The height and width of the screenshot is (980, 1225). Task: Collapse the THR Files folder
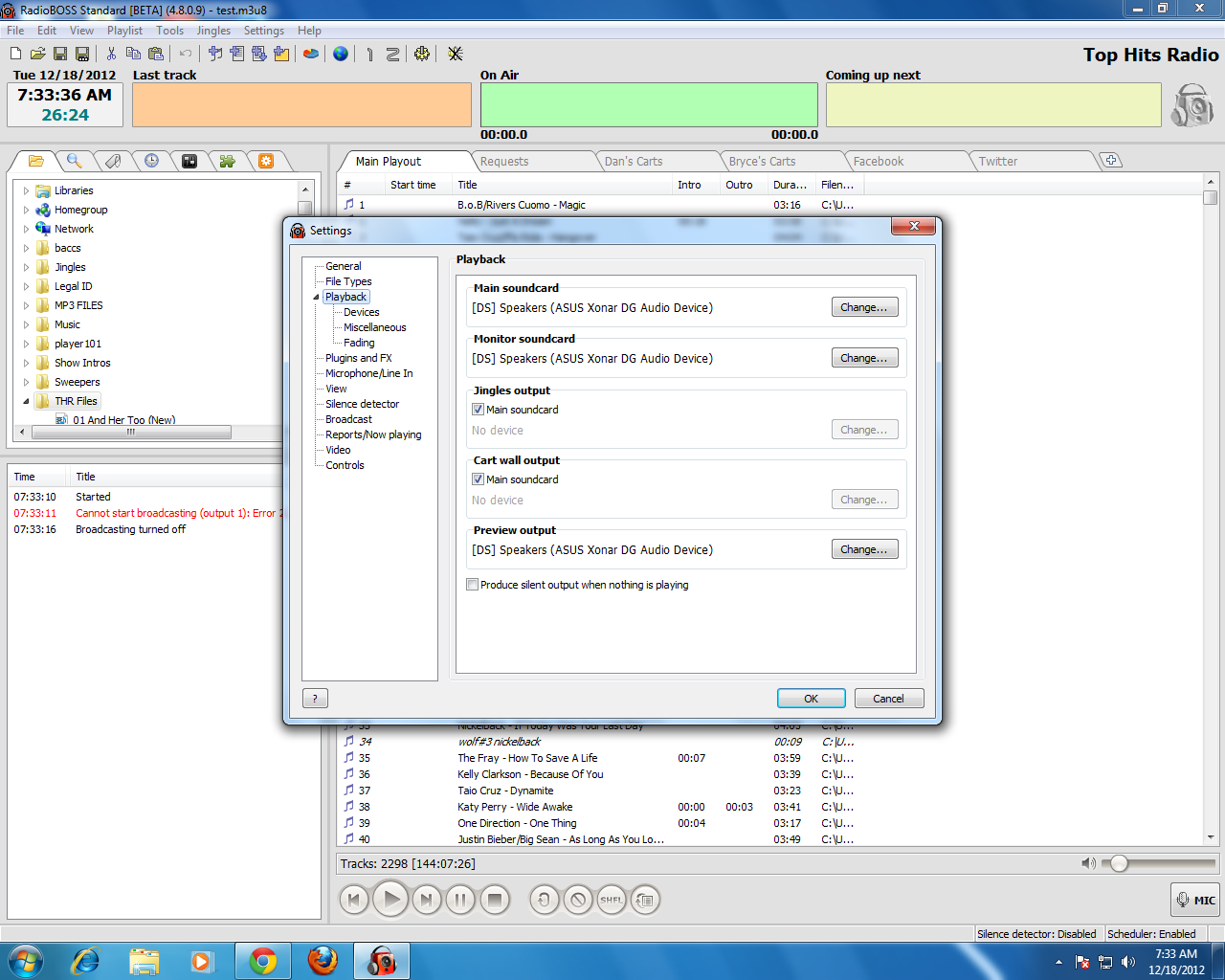click(26, 401)
